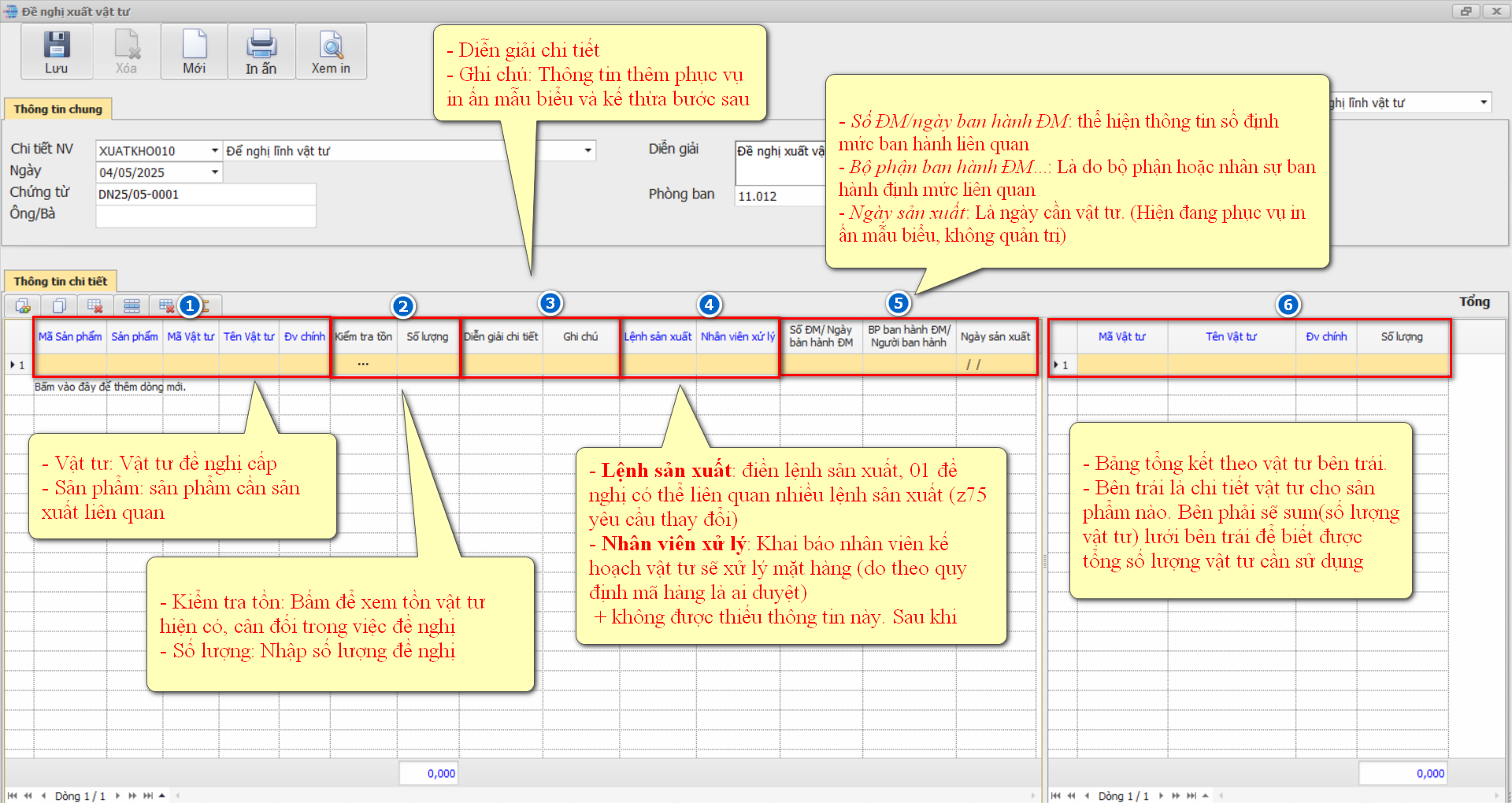The height and width of the screenshot is (803, 1512).
Task: Click the first icon in the detail grid toolbar
Action: point(23,305)
